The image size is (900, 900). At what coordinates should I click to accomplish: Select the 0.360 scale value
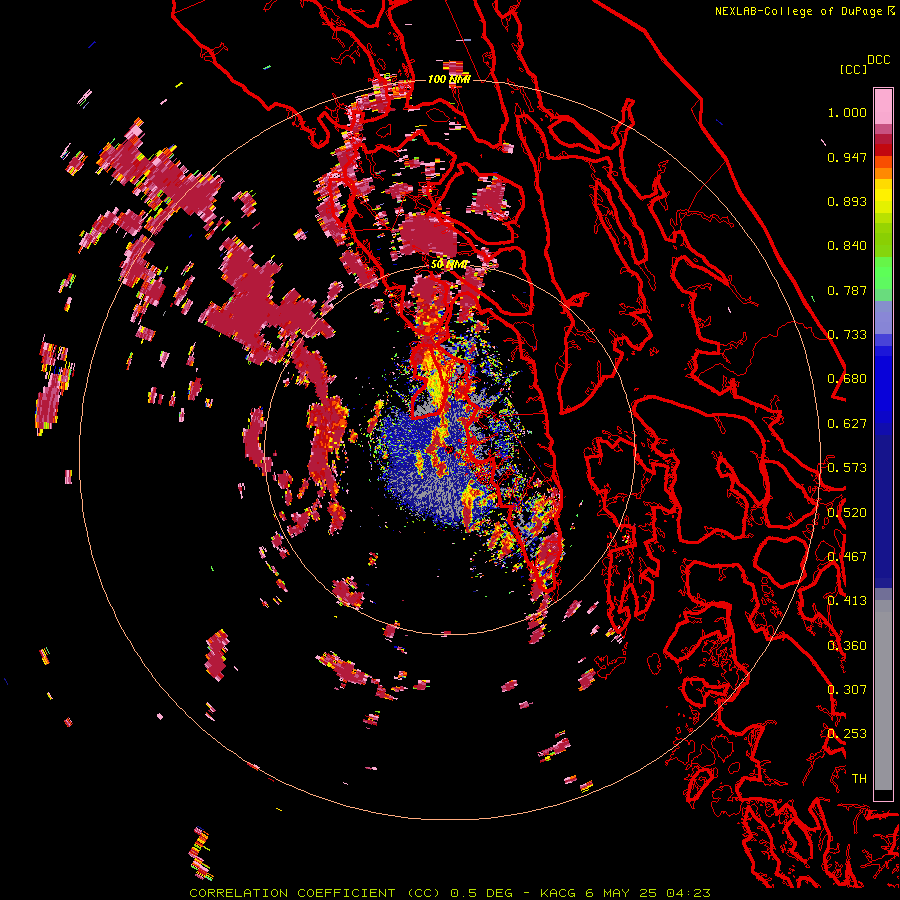click(x=847, y=646)
